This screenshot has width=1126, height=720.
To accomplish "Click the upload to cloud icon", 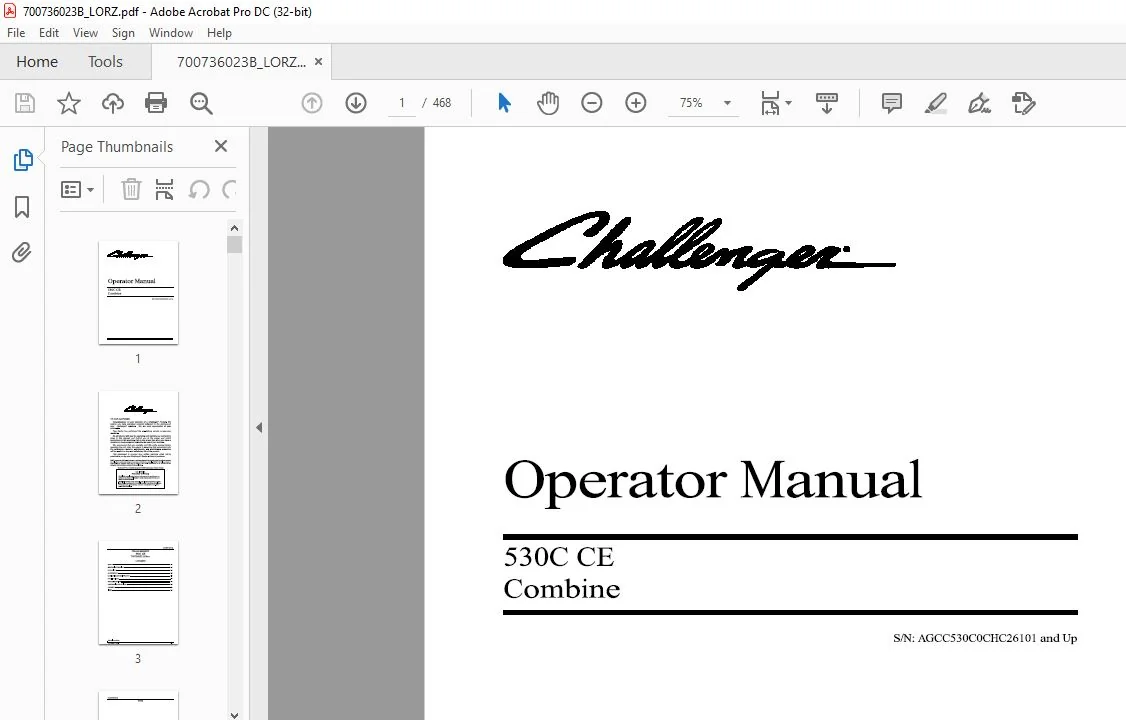I will (x=113, y=103).
